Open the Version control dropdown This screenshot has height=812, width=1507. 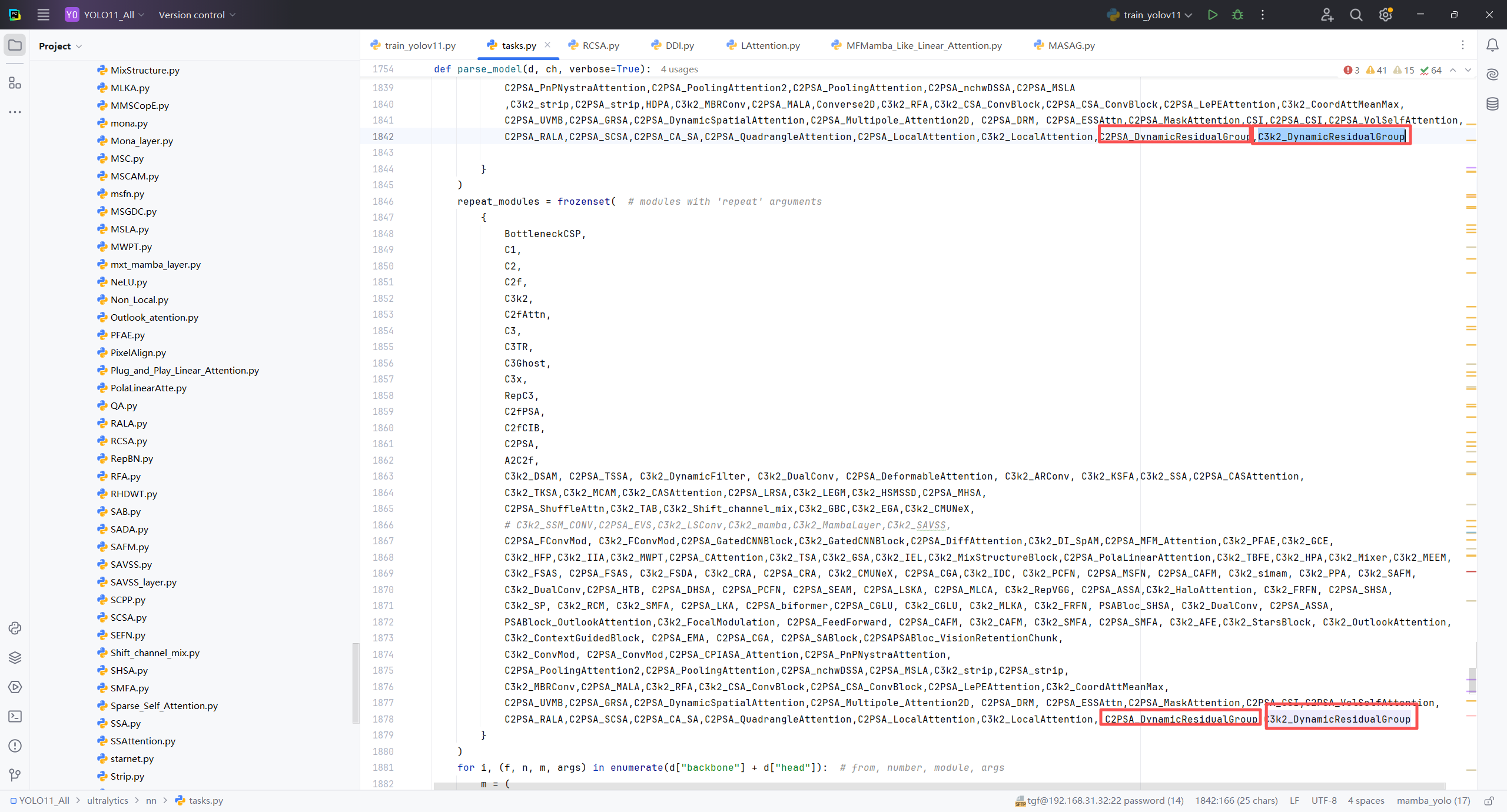pyautogui.click(x=197, y=15)
